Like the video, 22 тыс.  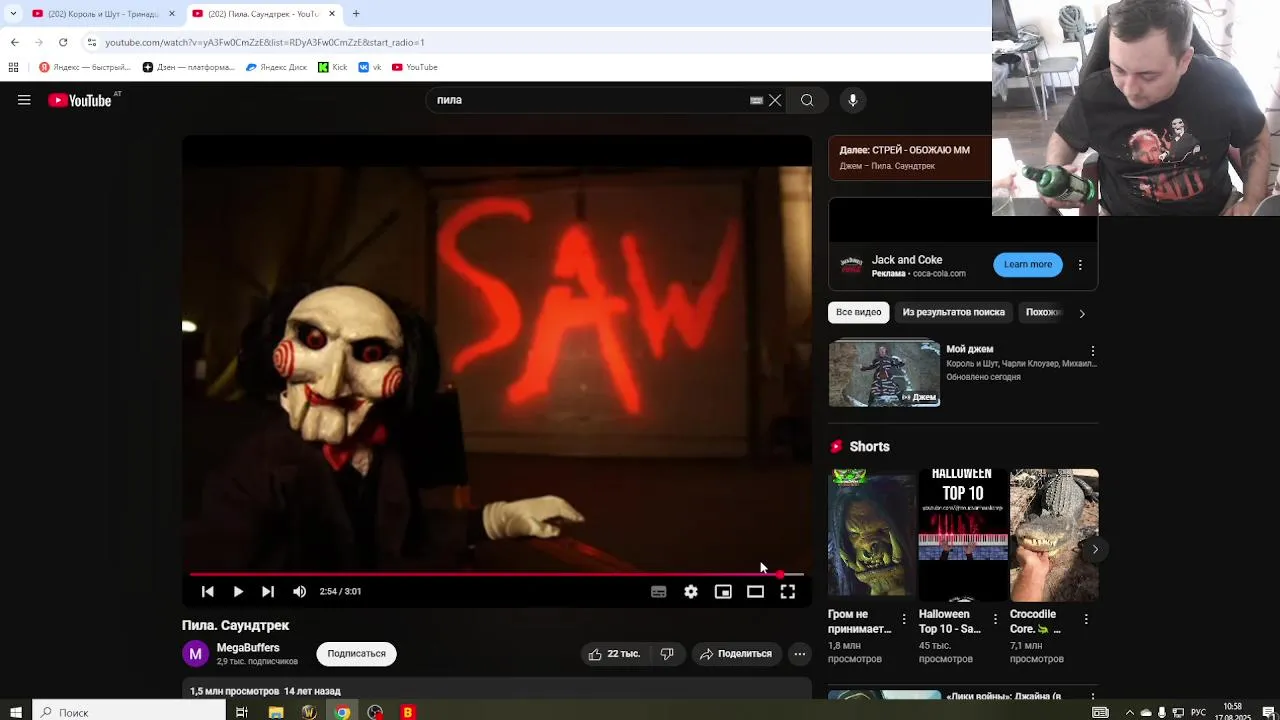(614, 654)
